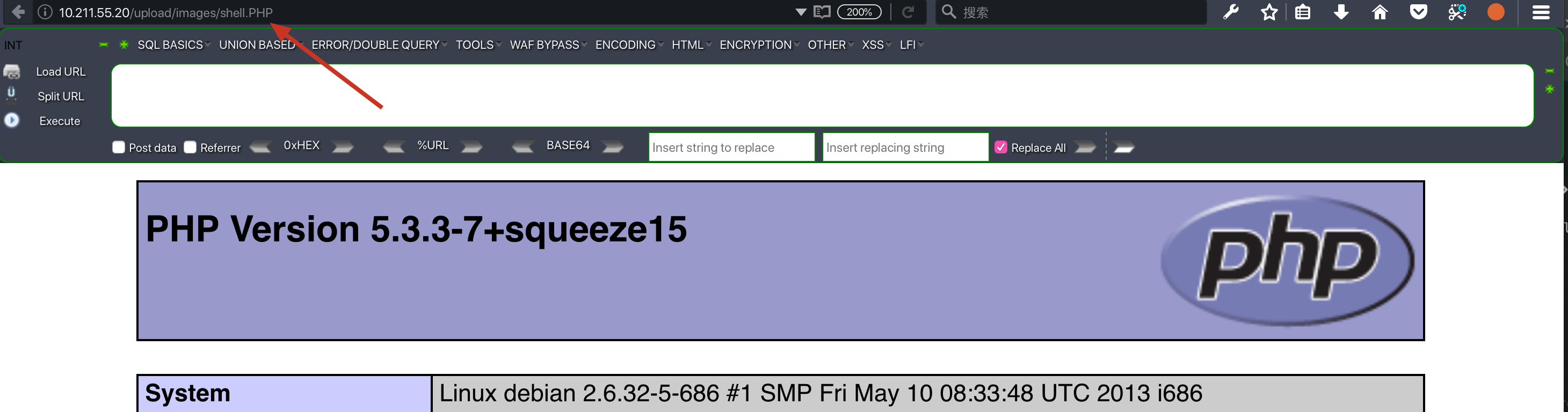Click the green minus icon right of text area
This screenshot has height=412, width=1568.
click(1549, 71)
